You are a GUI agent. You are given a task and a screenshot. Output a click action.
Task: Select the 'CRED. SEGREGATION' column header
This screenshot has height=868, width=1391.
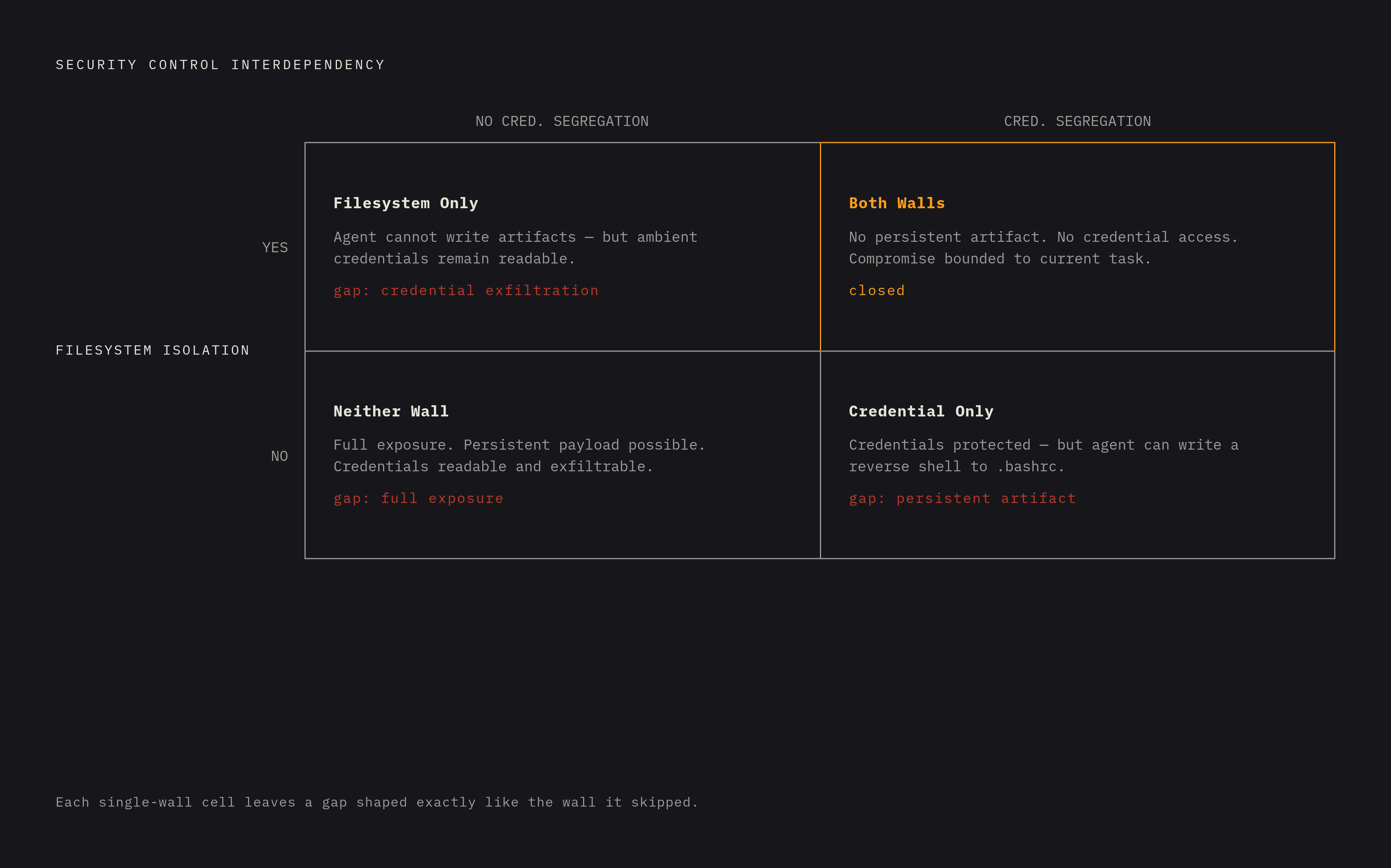[1078, 121]
